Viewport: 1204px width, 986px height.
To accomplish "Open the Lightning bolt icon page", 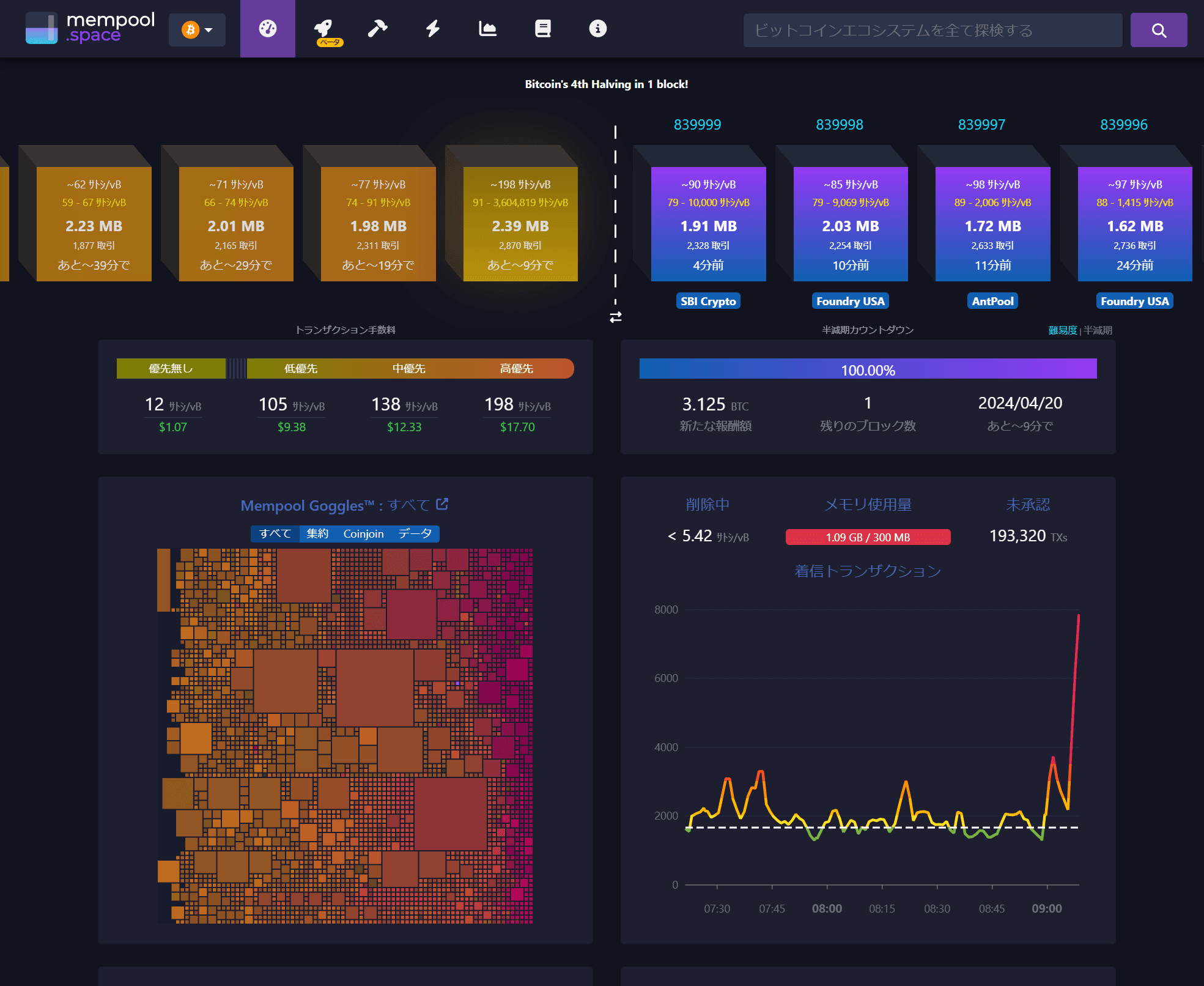I will point(433,29).
